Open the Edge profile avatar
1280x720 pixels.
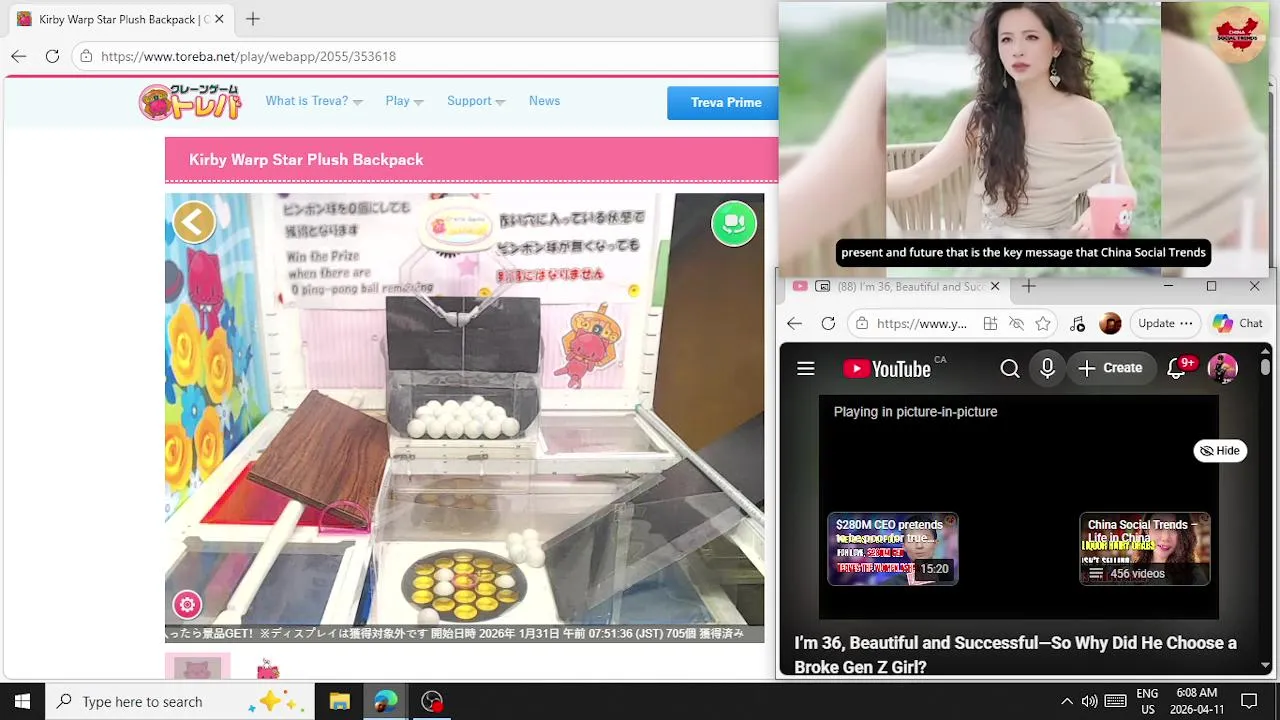pos(1110,324)
